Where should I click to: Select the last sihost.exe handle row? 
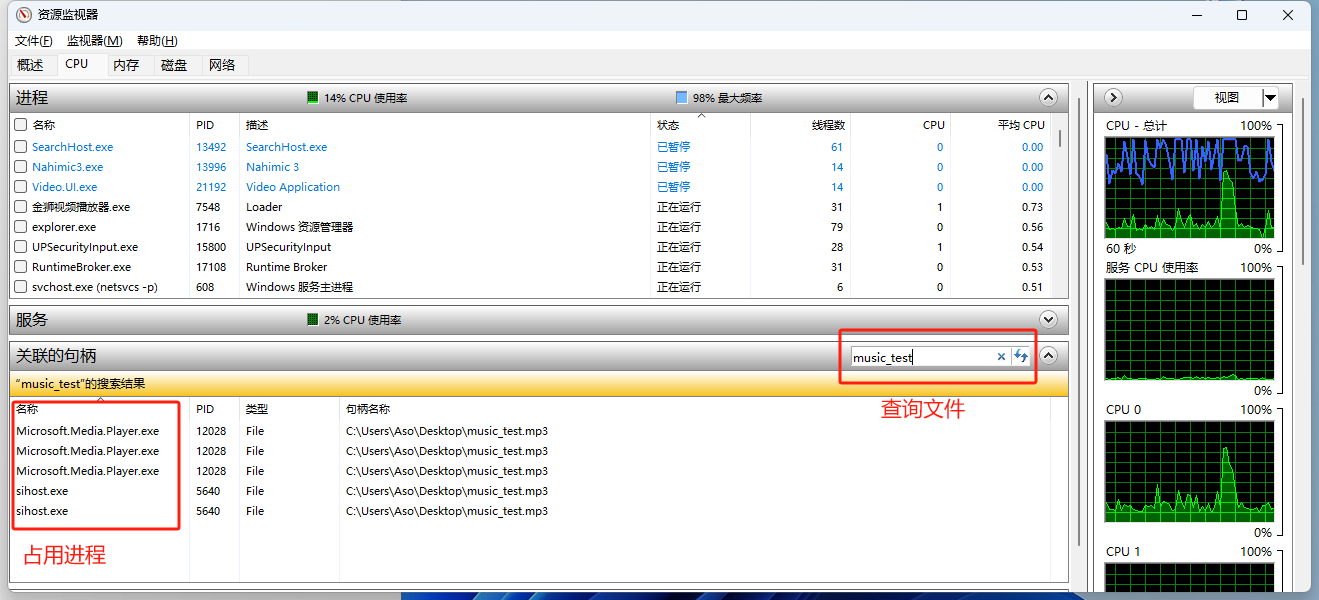530,511
